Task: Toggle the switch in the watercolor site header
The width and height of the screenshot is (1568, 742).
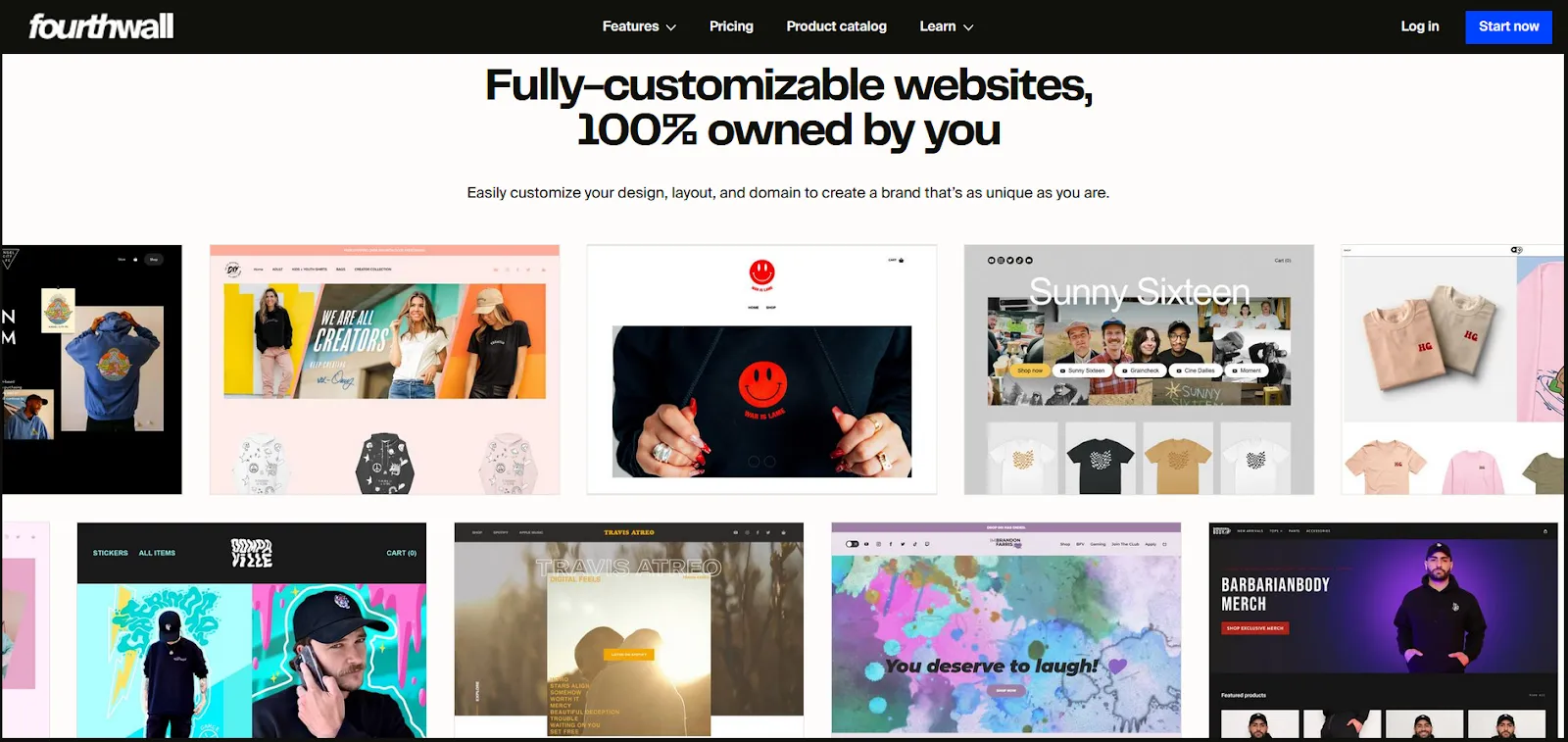Action: 852,544
